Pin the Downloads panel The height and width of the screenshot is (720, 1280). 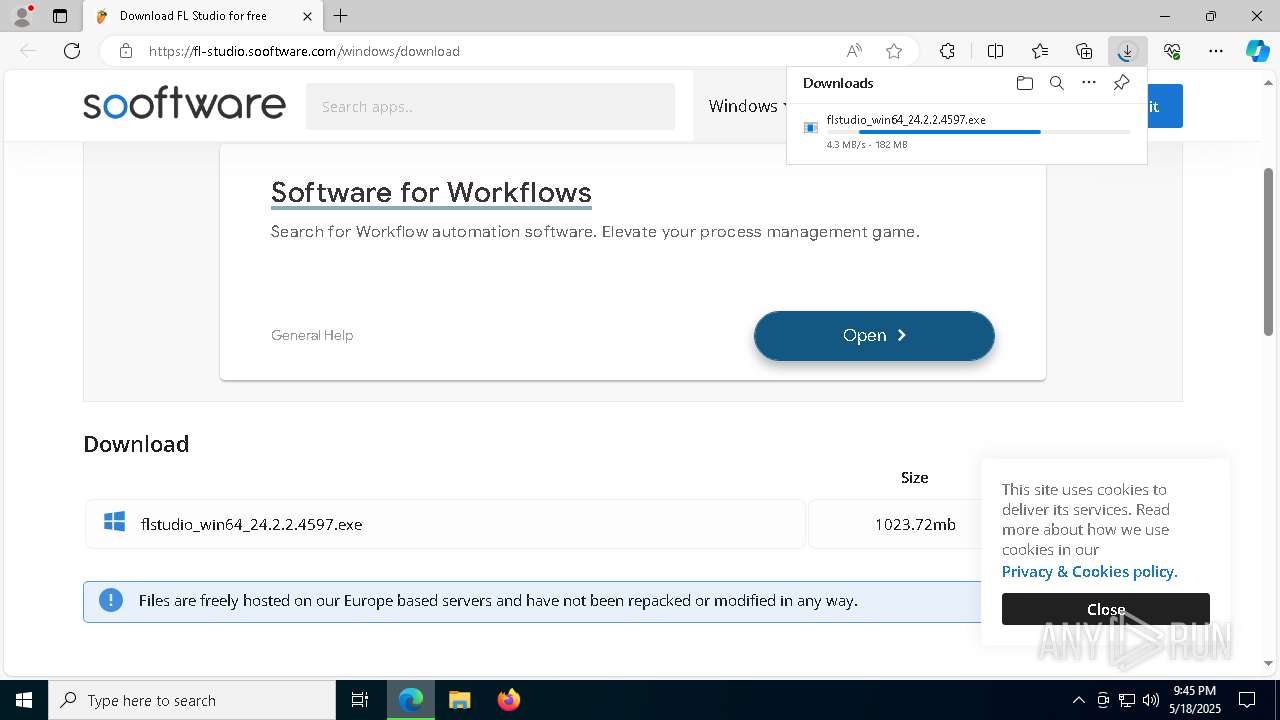click(1121, 83)
